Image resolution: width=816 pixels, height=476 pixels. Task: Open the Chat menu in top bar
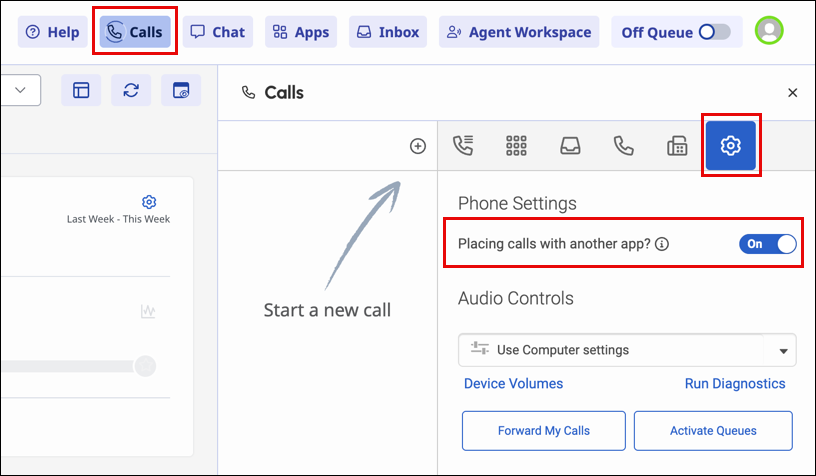217,32
